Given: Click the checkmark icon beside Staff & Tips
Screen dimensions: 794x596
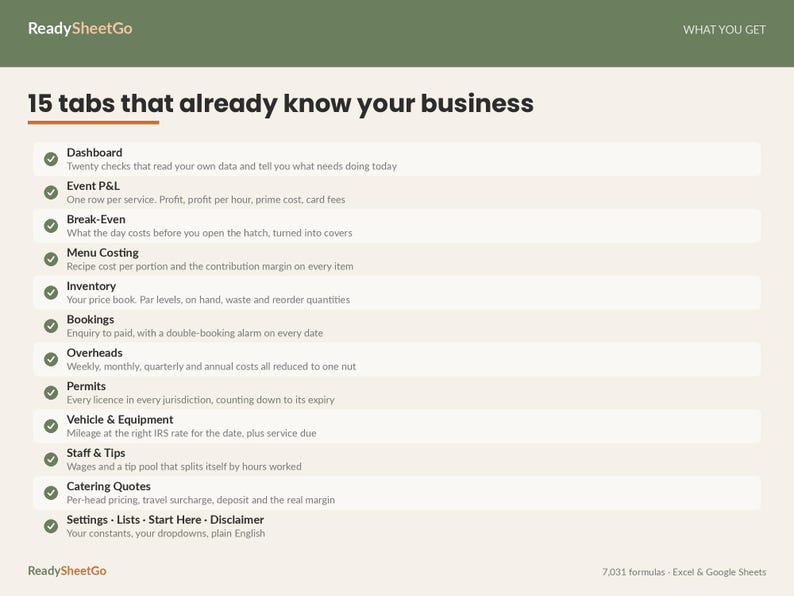Looking at the screenshot, I should tap(51, 460).
